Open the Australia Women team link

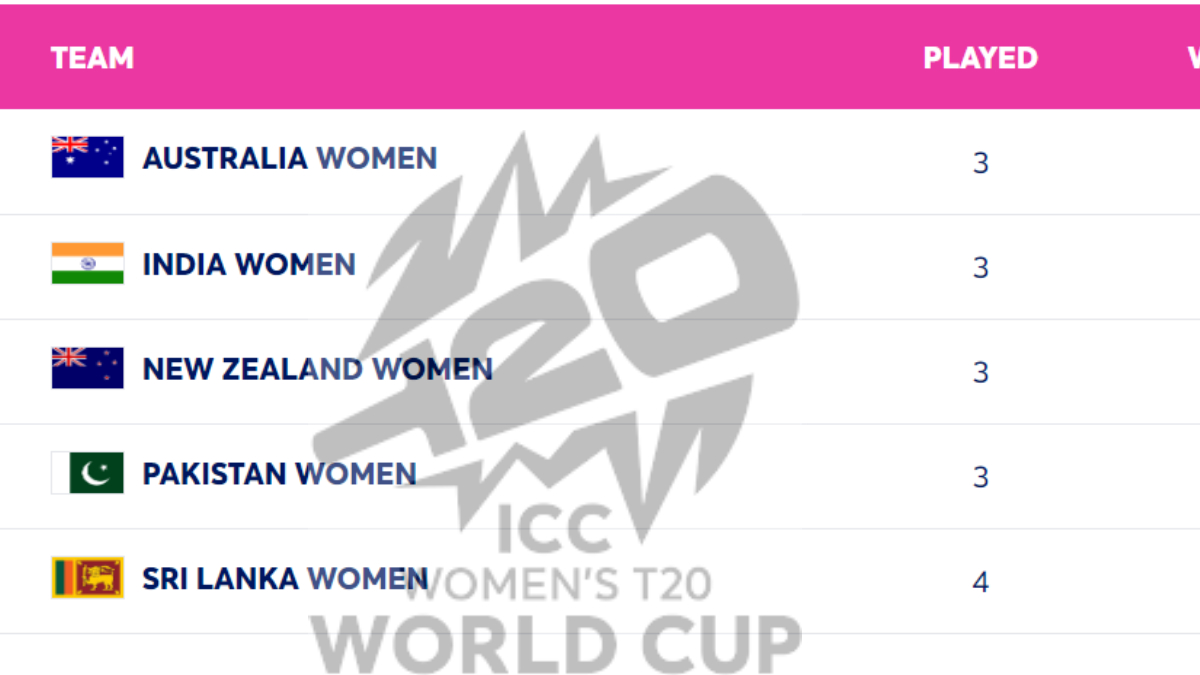289,158
